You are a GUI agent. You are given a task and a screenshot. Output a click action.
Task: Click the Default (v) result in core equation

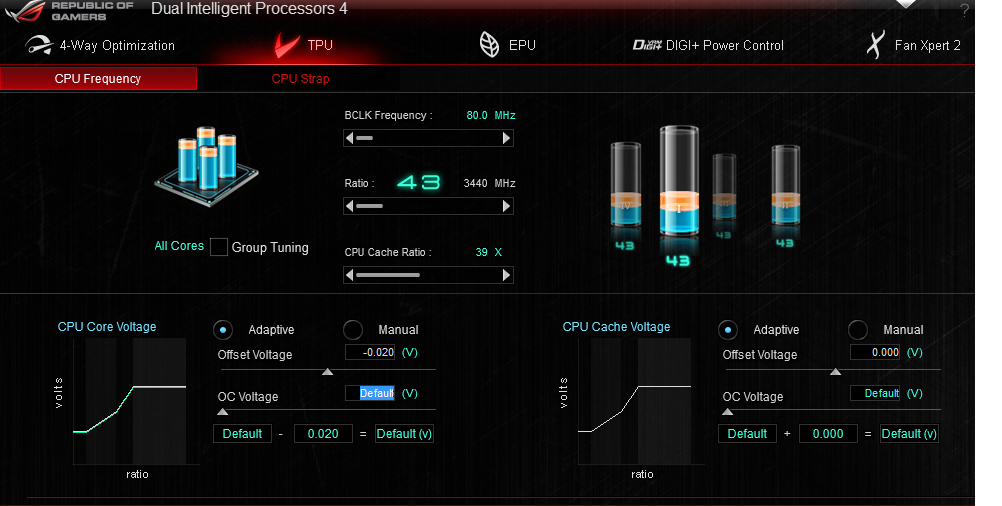(404, 434)
